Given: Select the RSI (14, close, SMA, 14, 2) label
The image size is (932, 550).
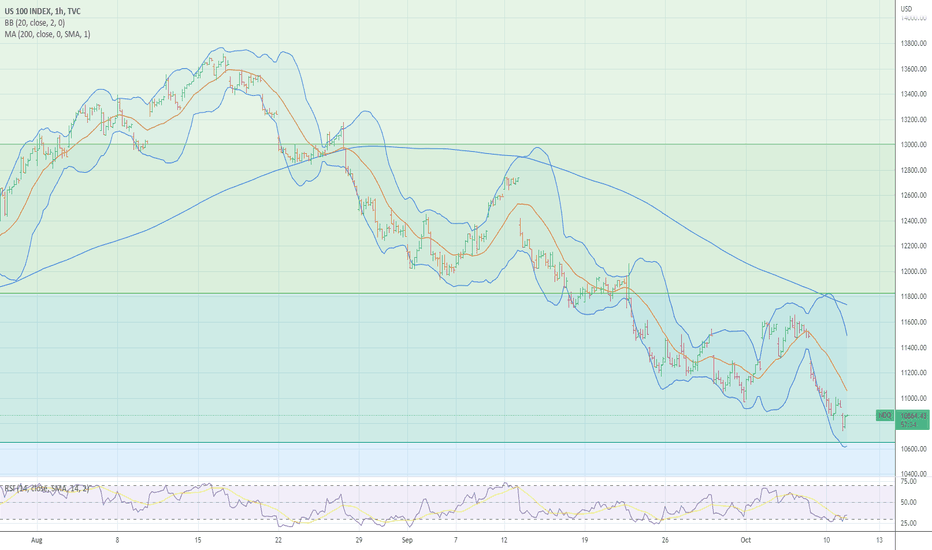Looking at the screenshot, I should tap(46, 488).
